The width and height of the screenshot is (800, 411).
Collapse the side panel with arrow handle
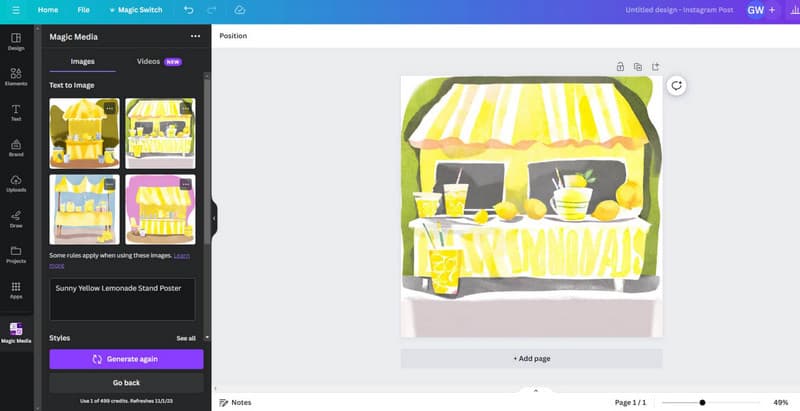[214, 218]
